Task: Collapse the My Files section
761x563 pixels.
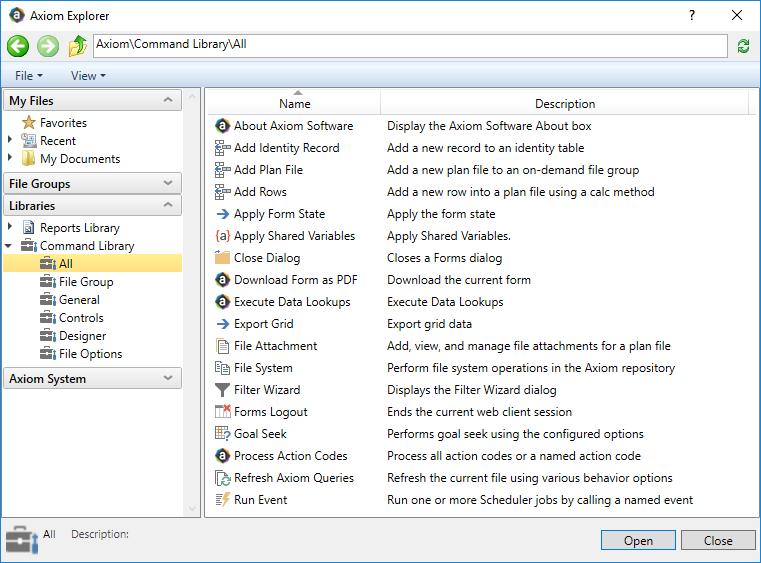Action: coord(169,101)
